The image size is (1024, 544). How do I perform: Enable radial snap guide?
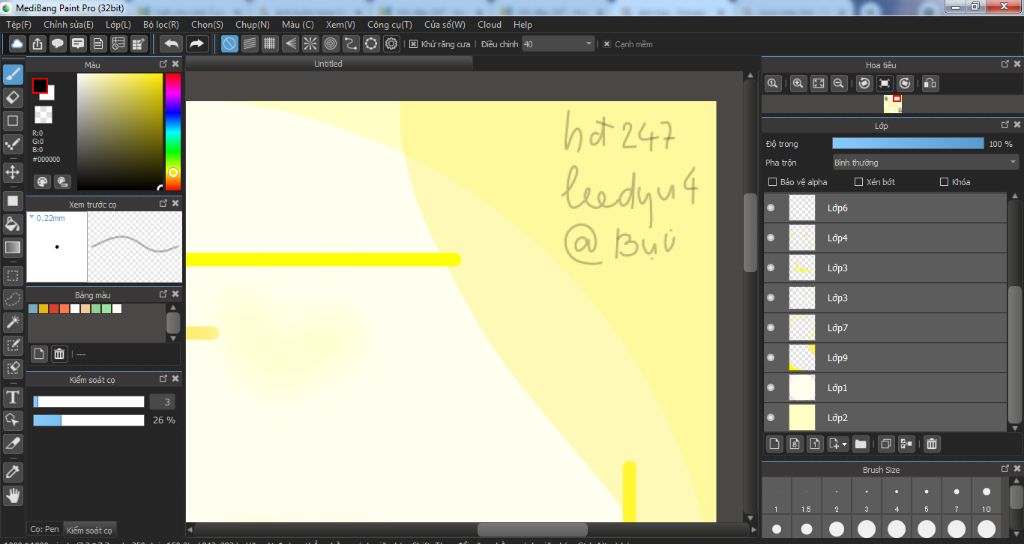[x=310, y=44]
